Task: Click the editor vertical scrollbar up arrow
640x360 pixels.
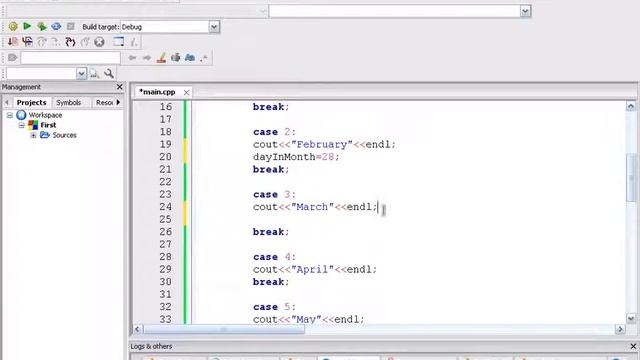Action: coord(631,106)
